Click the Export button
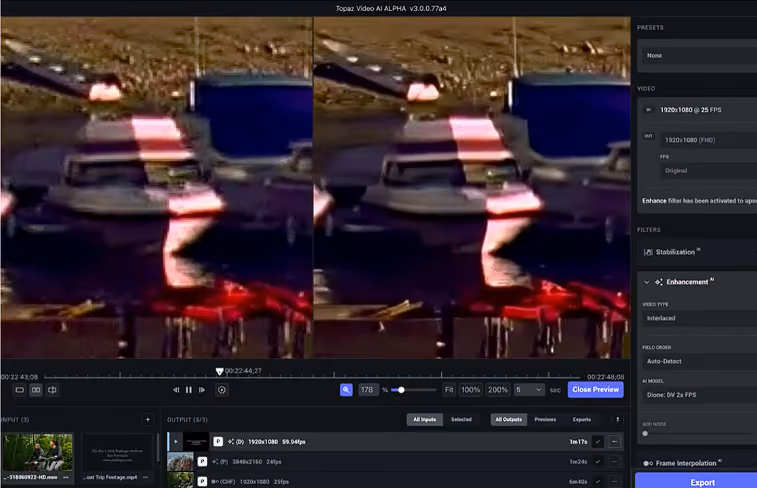The width and height of the screenshot is (757, 488). [696, 482]
